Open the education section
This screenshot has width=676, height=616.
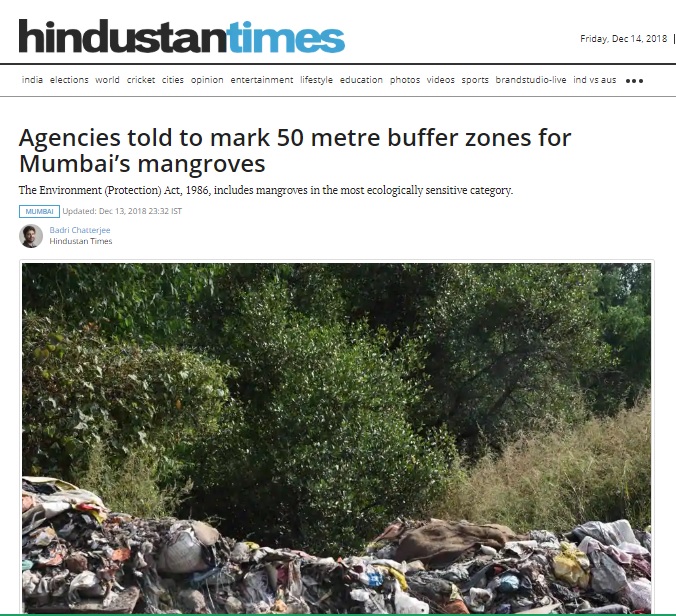click(x=361, y=80)
